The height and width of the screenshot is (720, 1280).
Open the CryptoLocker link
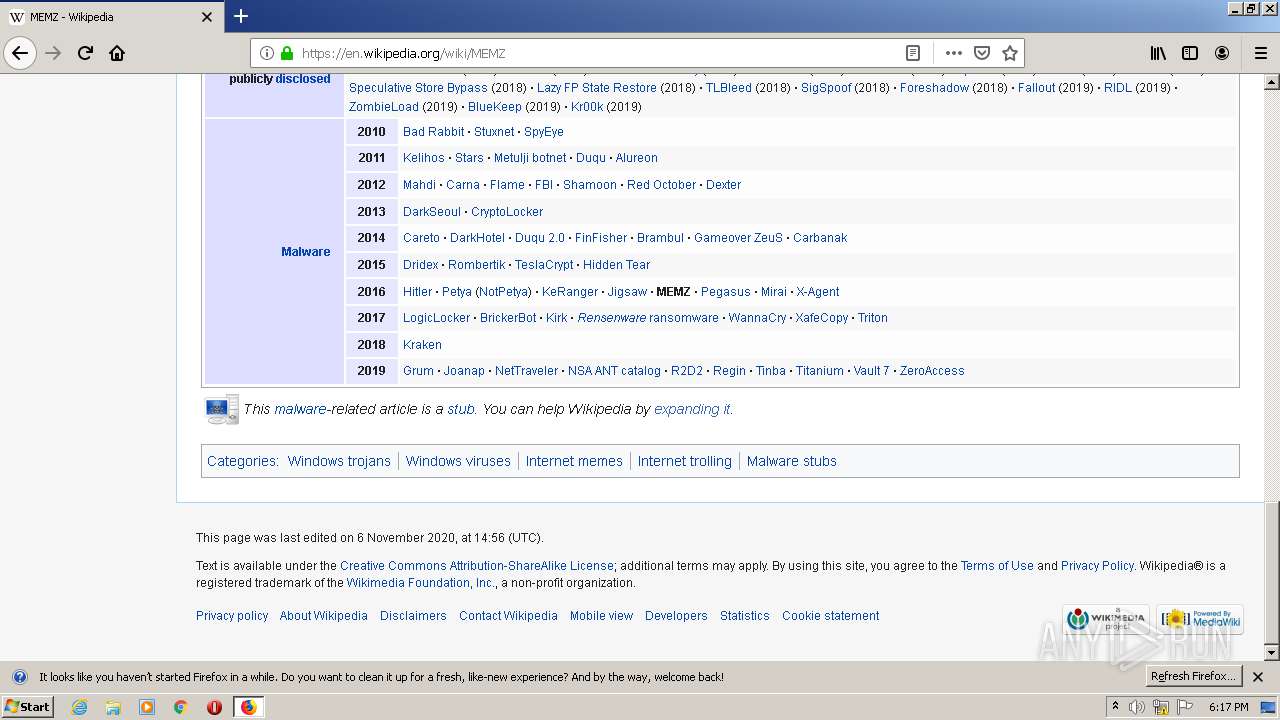pyautogui.click(x=507, y=212)
